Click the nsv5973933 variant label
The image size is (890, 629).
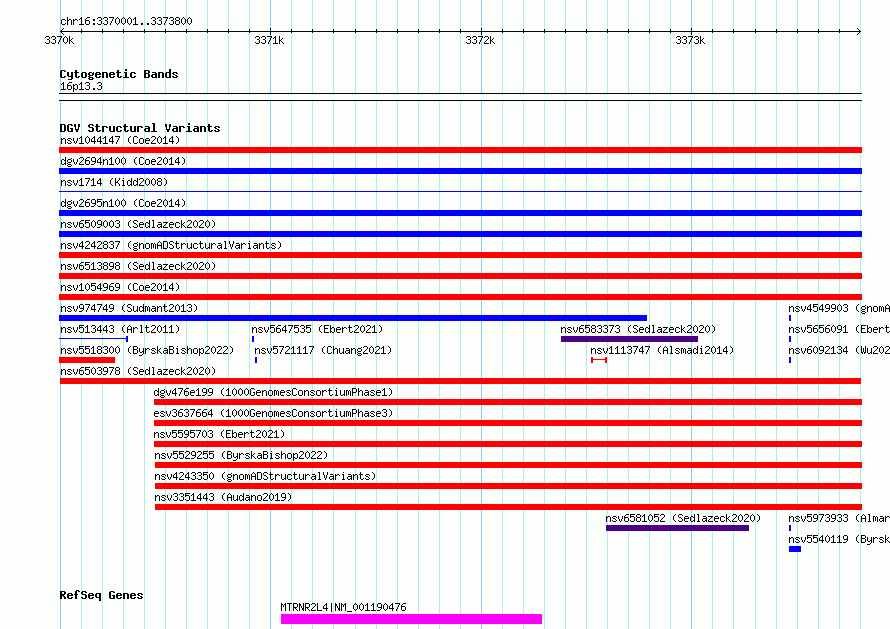tap(839, 518)
